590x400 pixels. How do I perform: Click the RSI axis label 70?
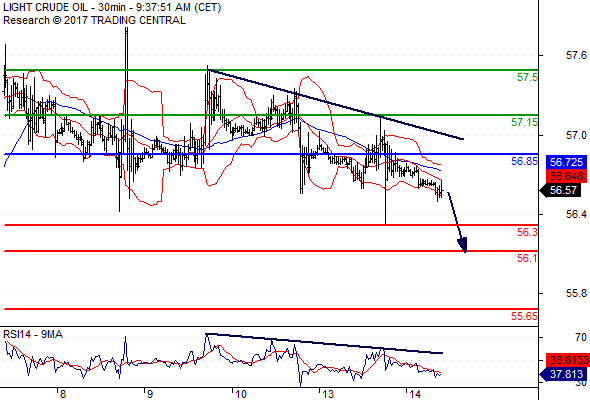(581, 337)
